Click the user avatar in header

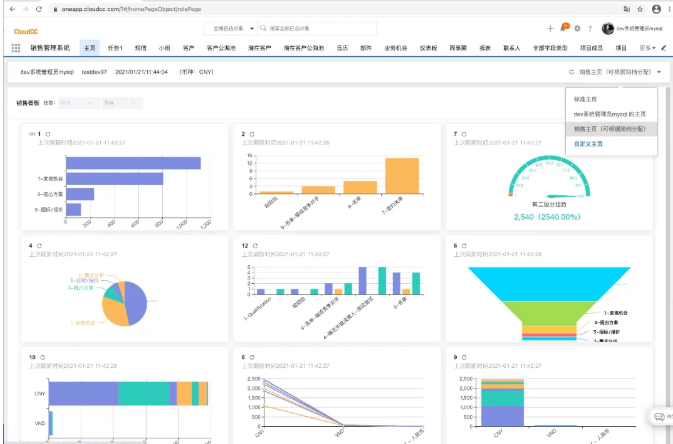(608, 28)
